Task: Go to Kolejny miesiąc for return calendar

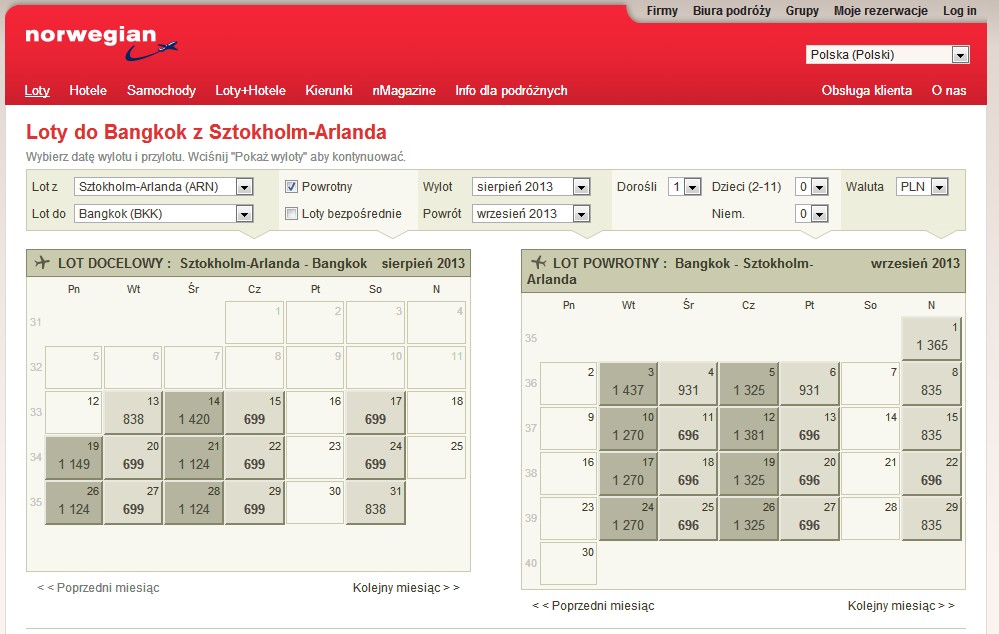Action: [901, 605]
